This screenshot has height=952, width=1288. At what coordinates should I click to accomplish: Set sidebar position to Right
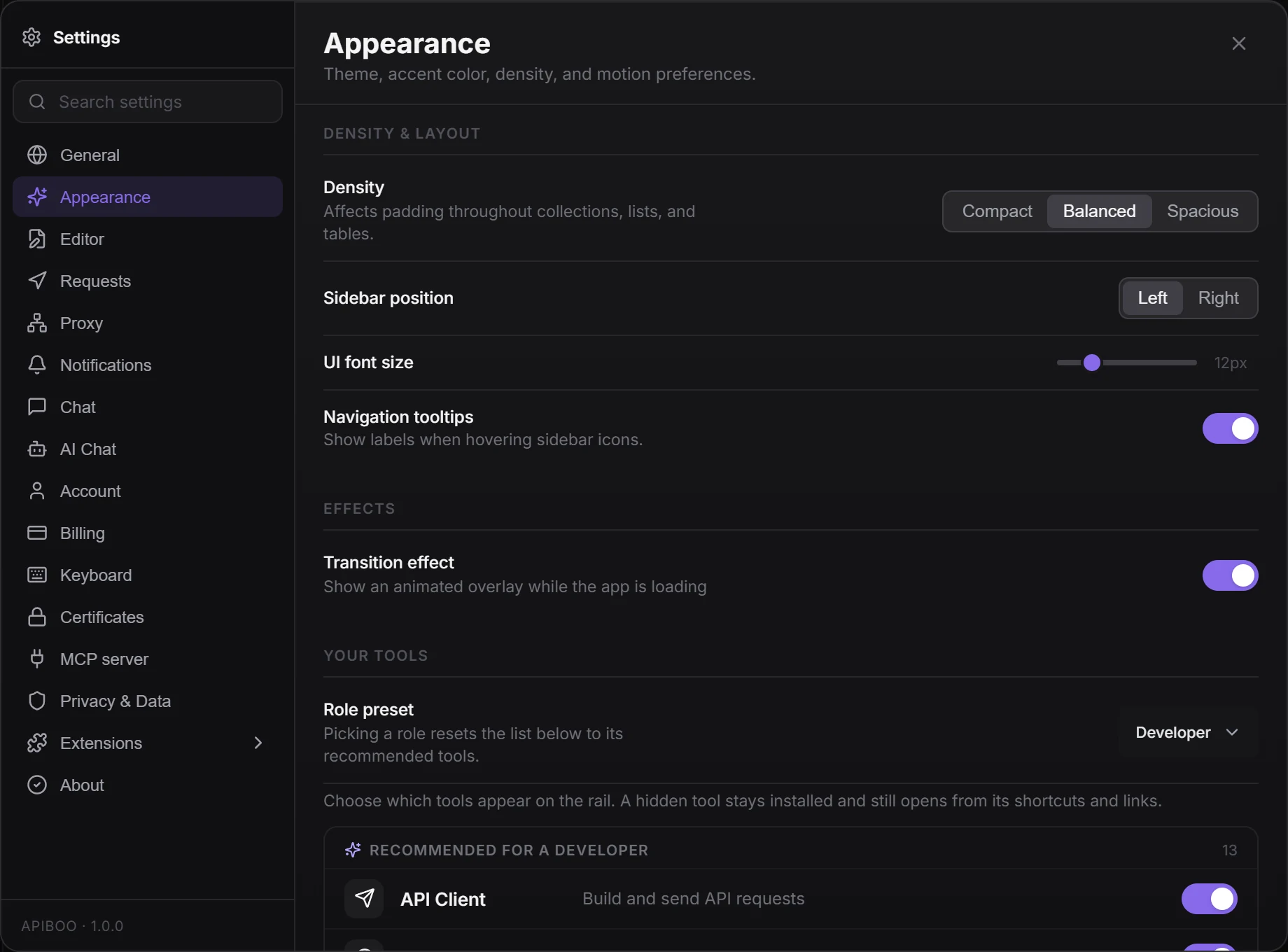(1218, 298)
